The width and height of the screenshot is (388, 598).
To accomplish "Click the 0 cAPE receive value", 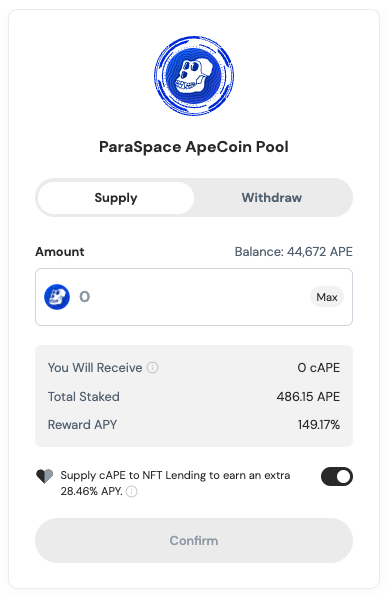I will coord(319,368).
